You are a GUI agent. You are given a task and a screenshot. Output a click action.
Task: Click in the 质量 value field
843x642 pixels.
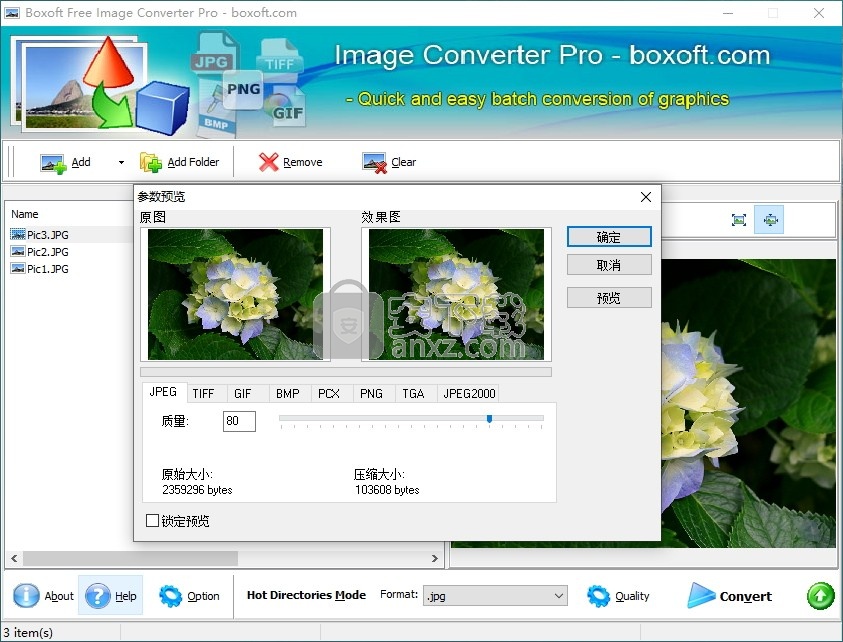point(239,421)
